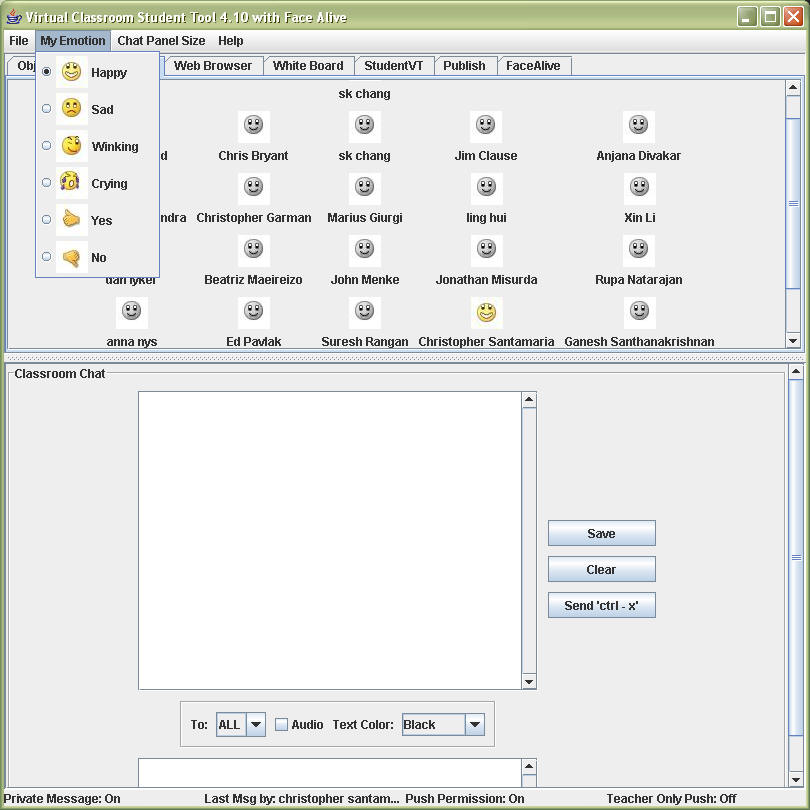Click Jim Clause's gray face icon

click(486, 126)
